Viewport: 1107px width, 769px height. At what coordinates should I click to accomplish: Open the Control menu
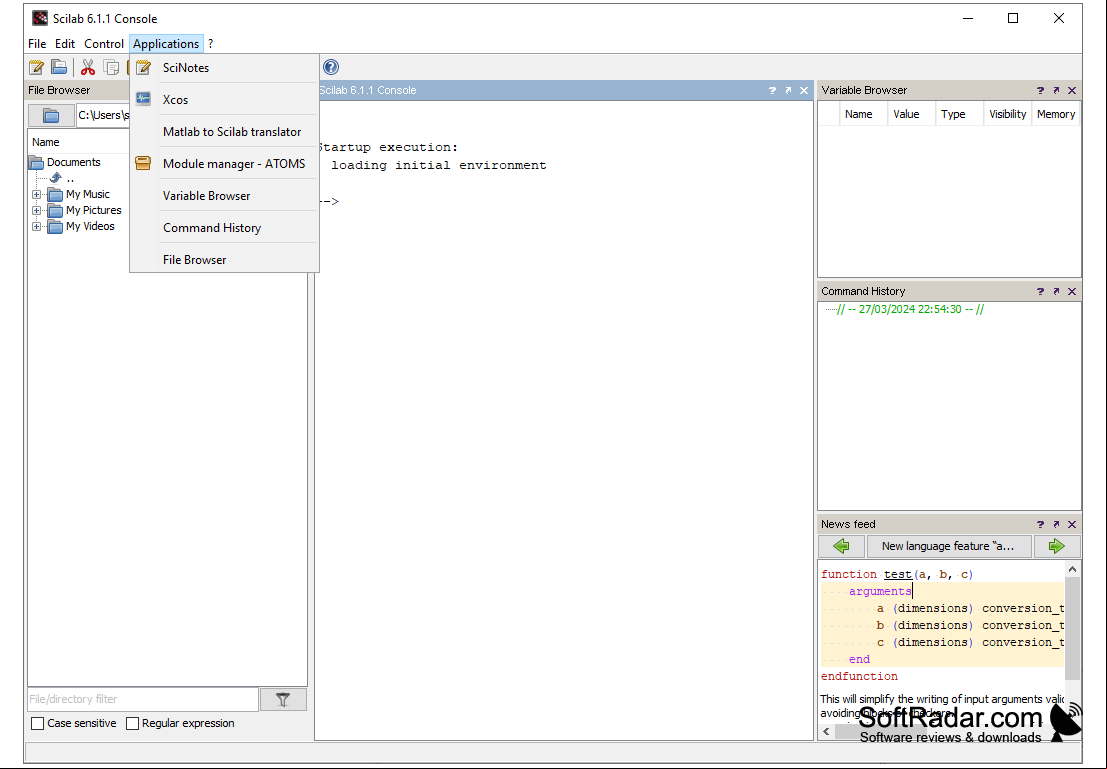click(104, 44)
